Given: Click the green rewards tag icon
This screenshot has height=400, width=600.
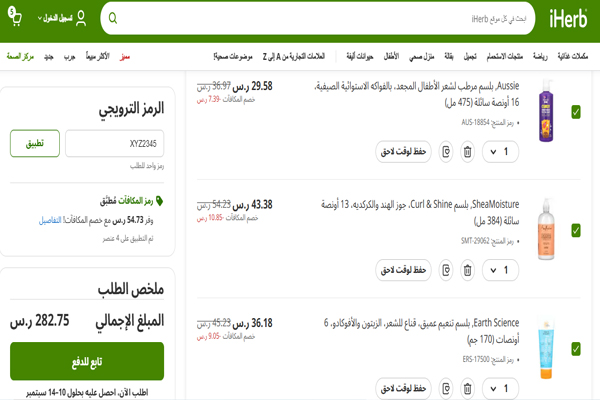Looking at the screenshot, I should [x=160, y=201].
